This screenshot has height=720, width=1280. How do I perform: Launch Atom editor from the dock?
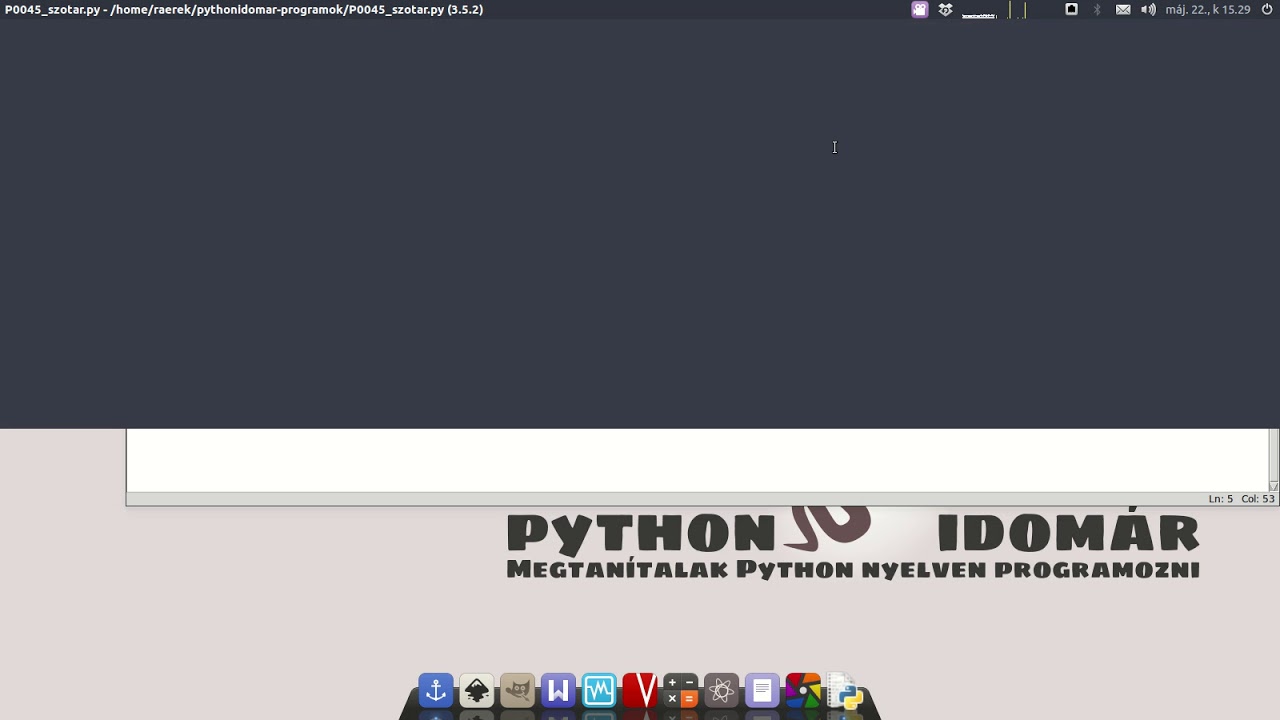tap(721, 690)
